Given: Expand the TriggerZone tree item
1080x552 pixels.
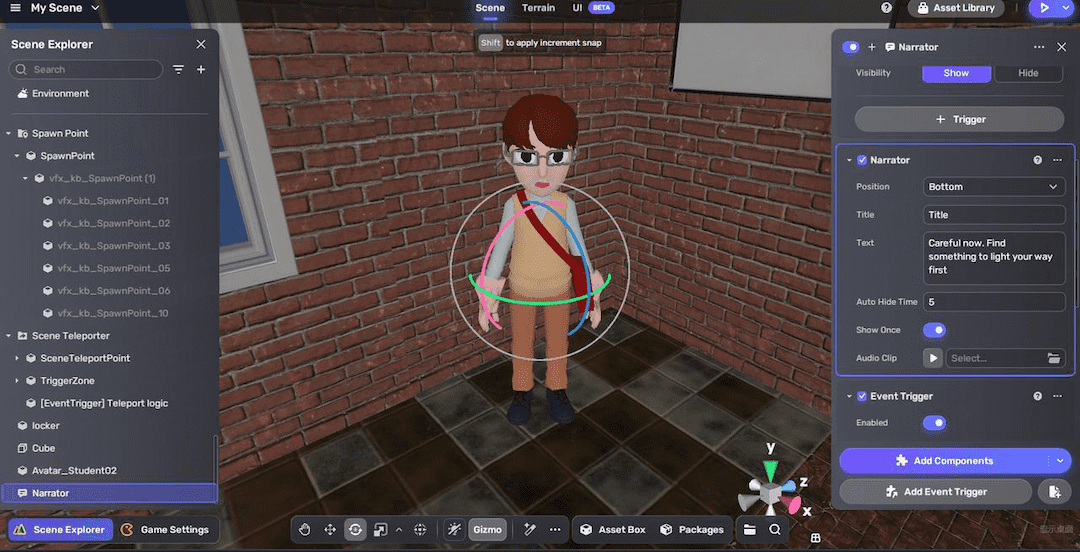Looking at the screenshot, I should pyautogui.click(x=17, y=381).
